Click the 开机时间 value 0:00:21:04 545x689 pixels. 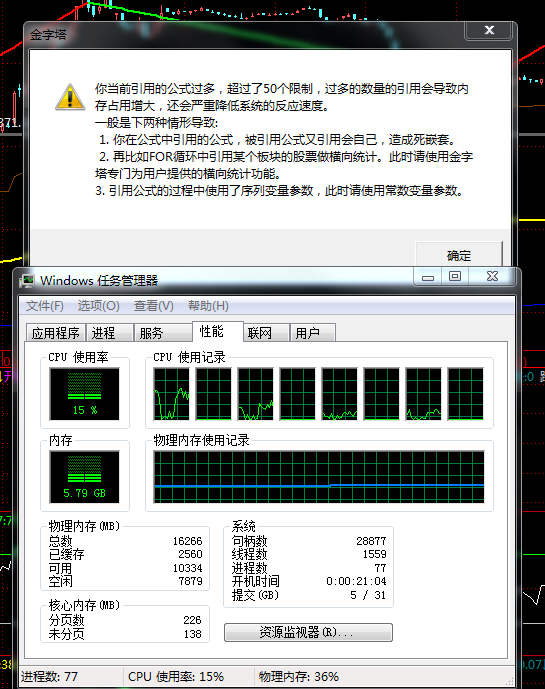356,581
